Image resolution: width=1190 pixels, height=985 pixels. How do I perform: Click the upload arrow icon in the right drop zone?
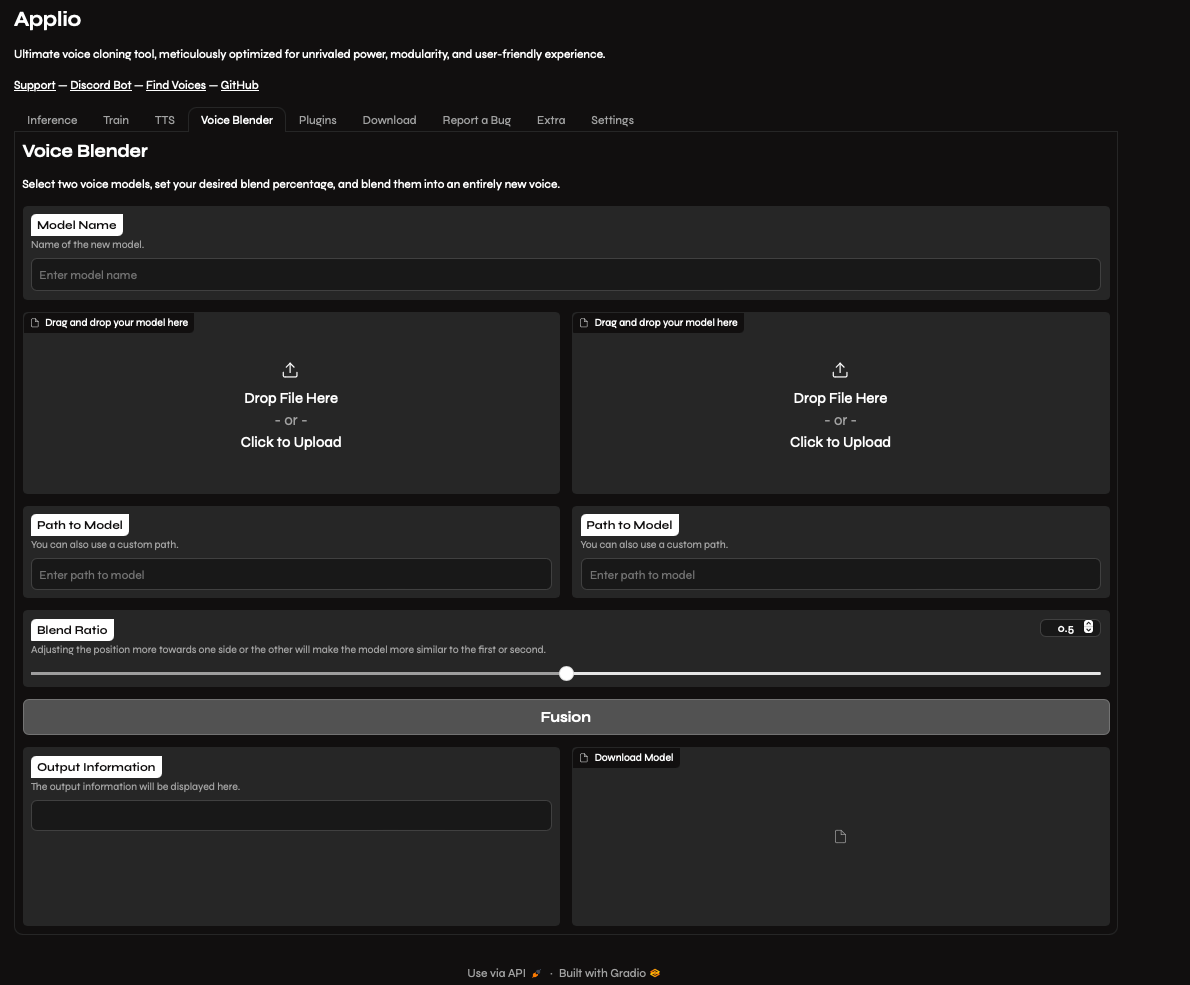pyautogui.click(x=840, y=369)
